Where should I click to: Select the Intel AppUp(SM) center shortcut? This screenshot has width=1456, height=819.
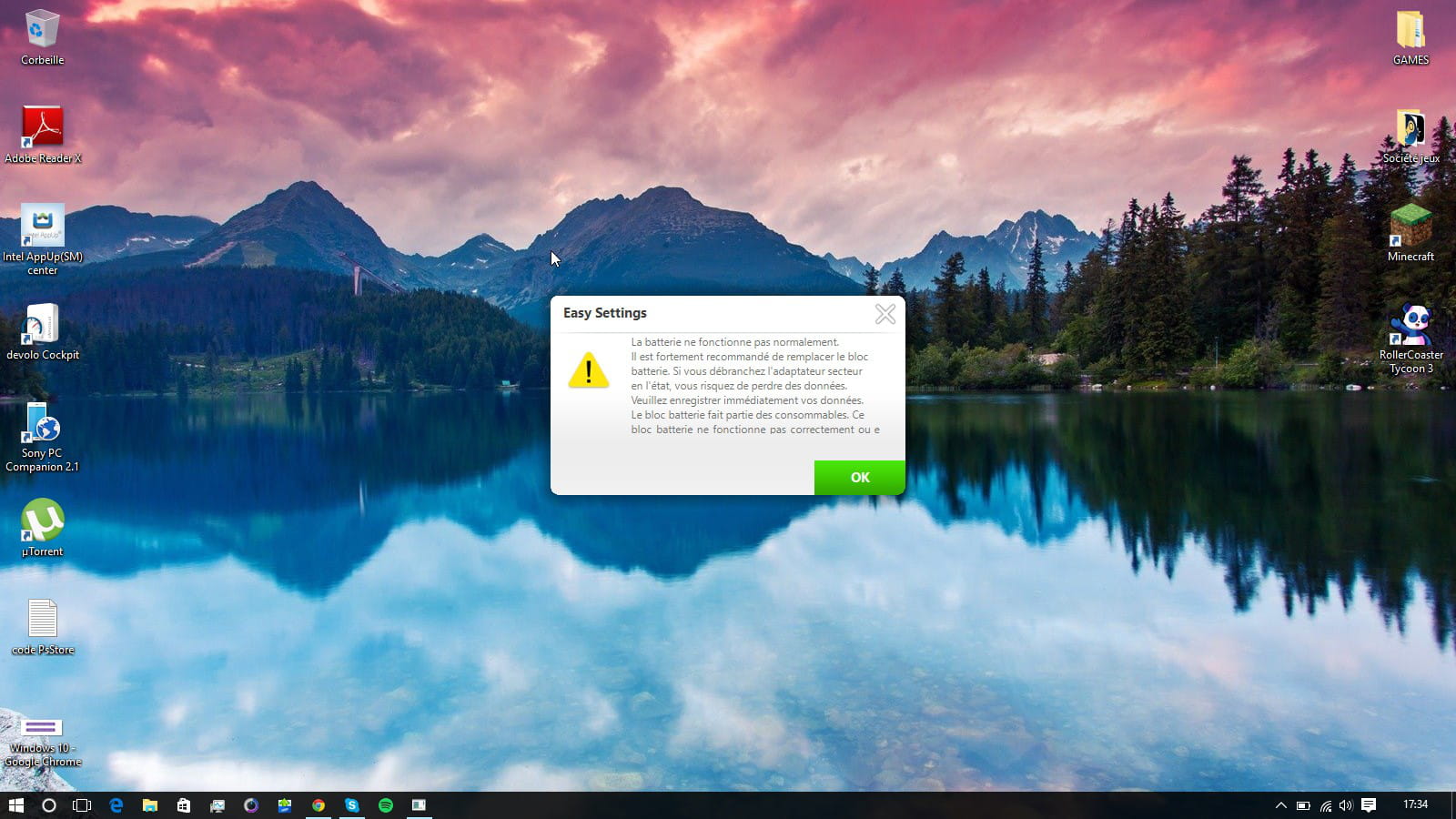[x=43, y=239]
